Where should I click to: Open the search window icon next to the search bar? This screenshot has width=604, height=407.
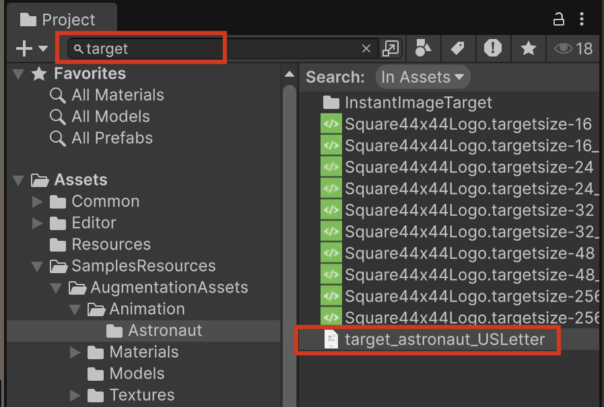(x=390, y=48)
